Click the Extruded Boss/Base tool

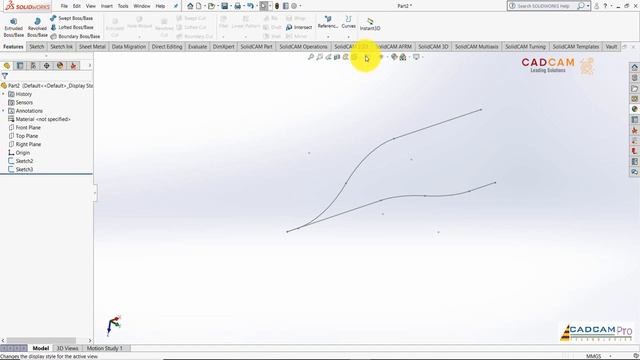pos(13,27)
